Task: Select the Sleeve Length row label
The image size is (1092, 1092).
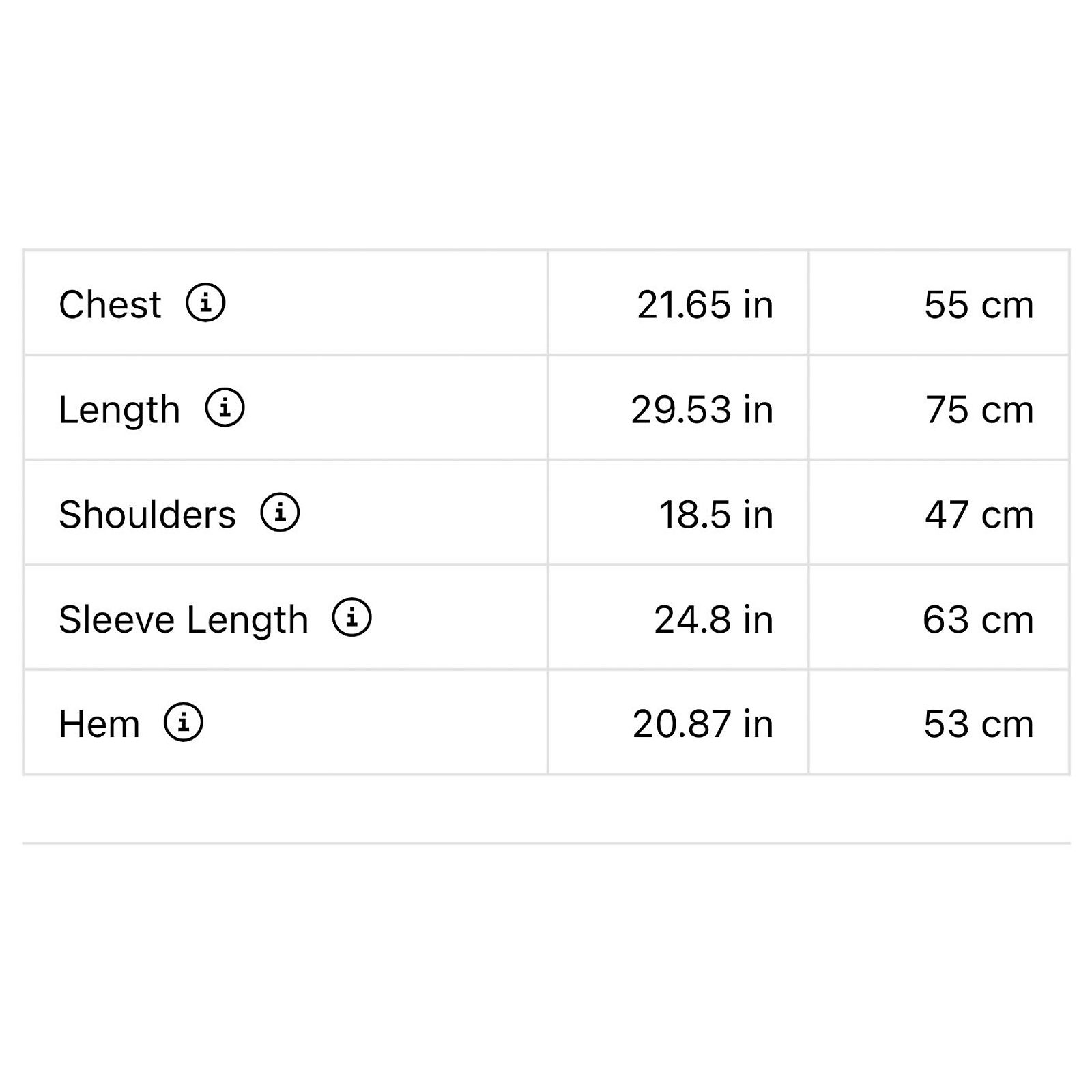Action: [184, 619]
